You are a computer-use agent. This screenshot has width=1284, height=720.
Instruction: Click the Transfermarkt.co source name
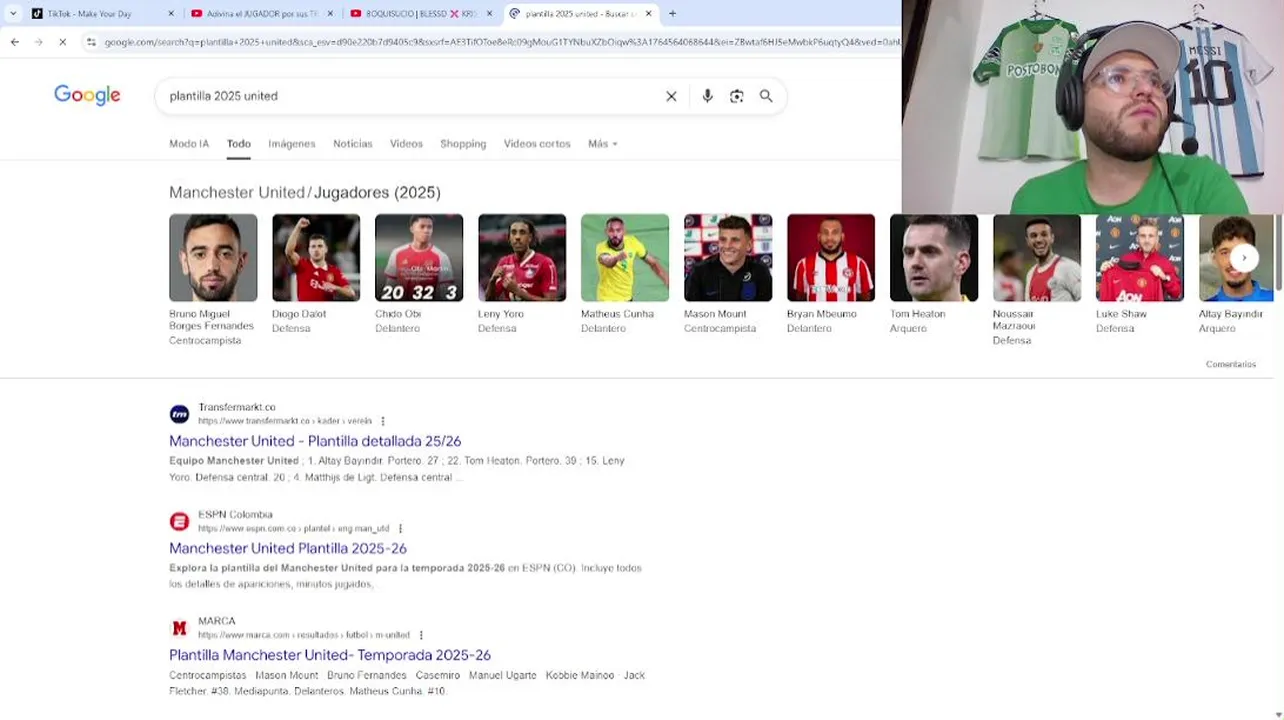[x=237, y=407]
